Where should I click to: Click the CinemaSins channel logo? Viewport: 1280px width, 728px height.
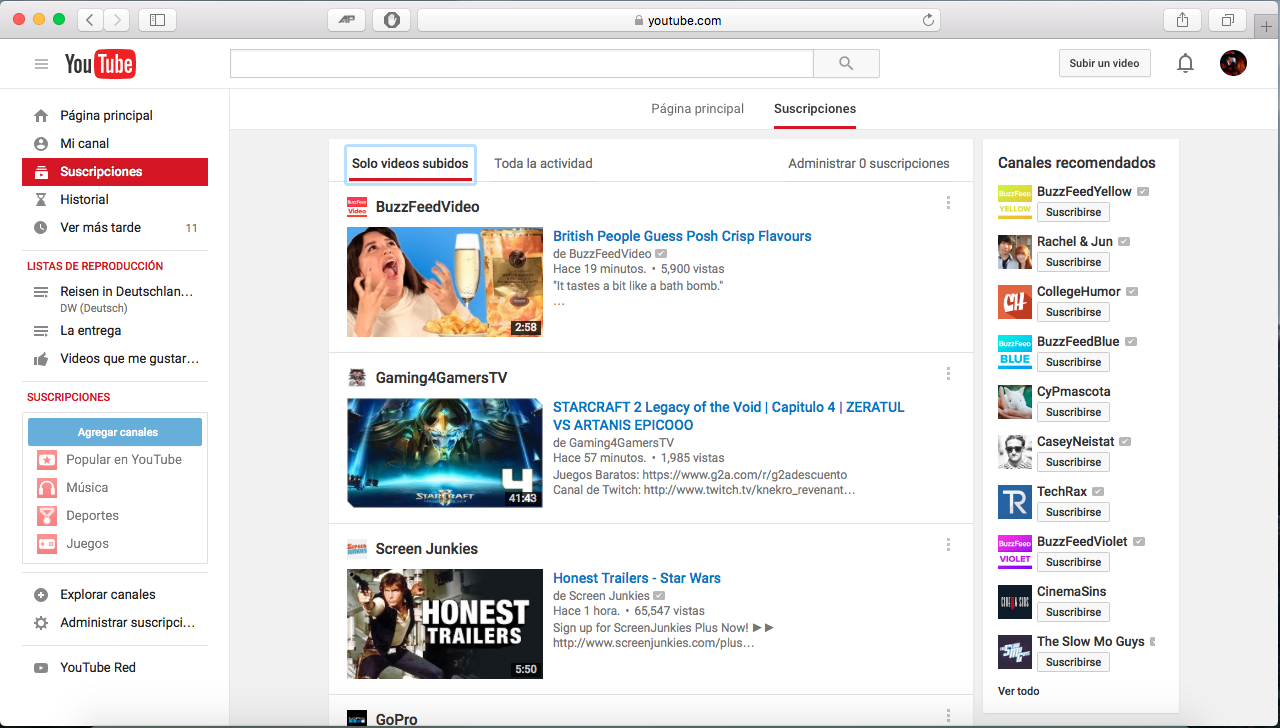[1015, 602]
